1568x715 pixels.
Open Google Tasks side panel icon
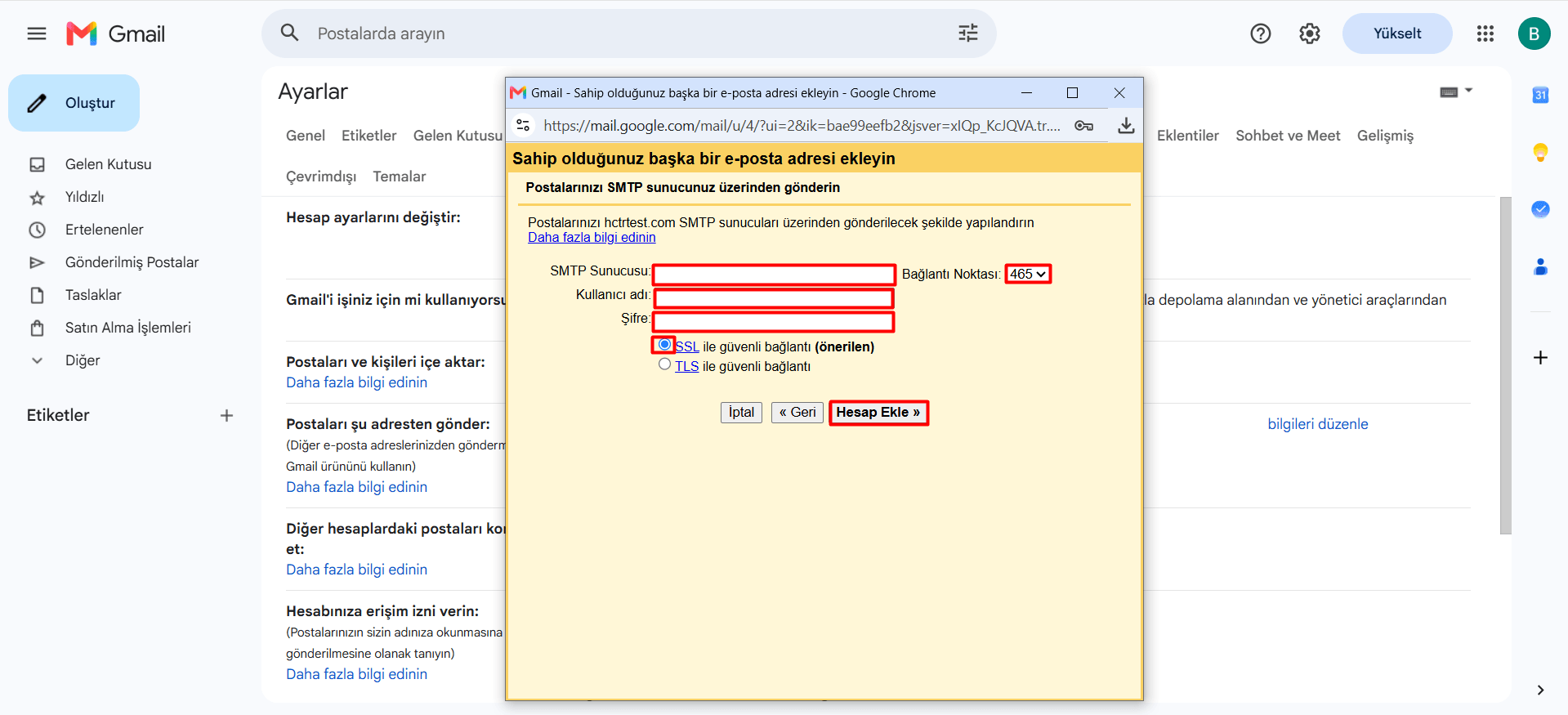click(x=1540, y=209)
